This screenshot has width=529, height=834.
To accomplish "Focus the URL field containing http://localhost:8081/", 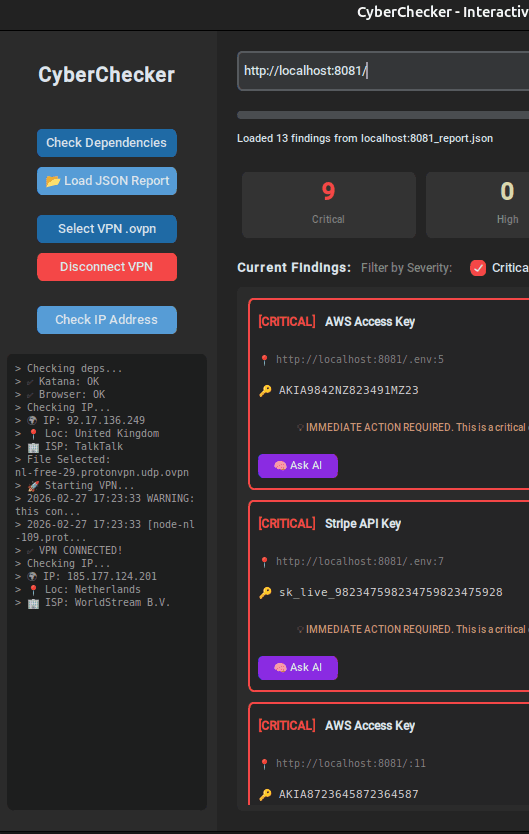I will [x=383, y=71].
